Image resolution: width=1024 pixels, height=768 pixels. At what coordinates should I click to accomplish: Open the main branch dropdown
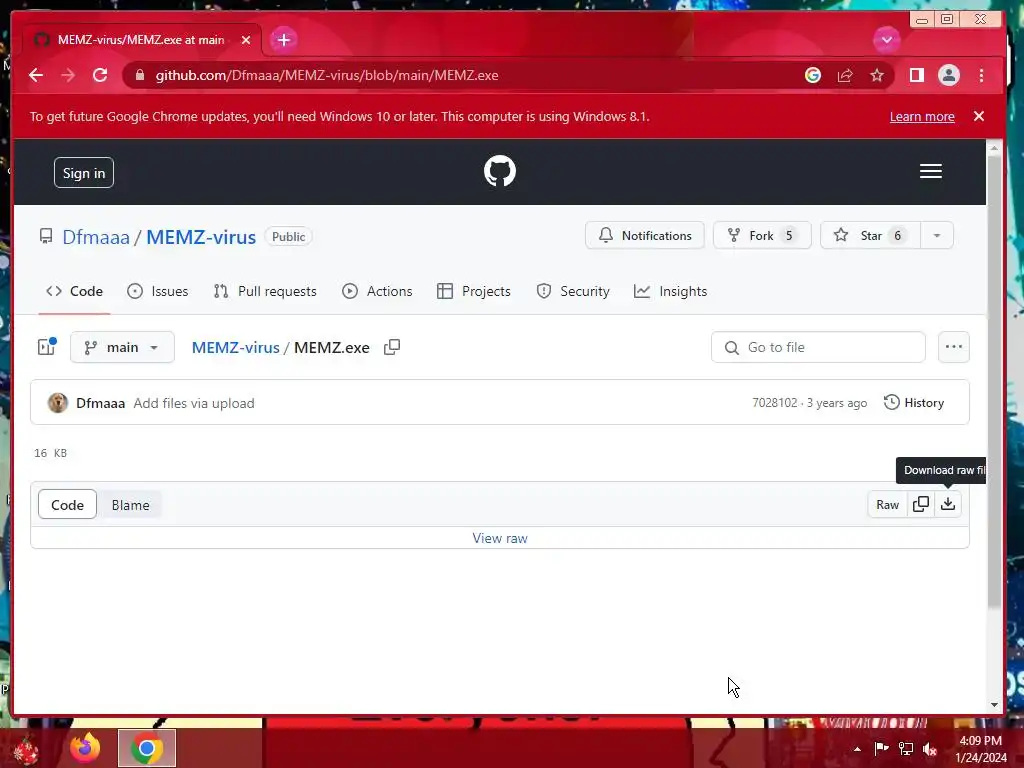122,347
